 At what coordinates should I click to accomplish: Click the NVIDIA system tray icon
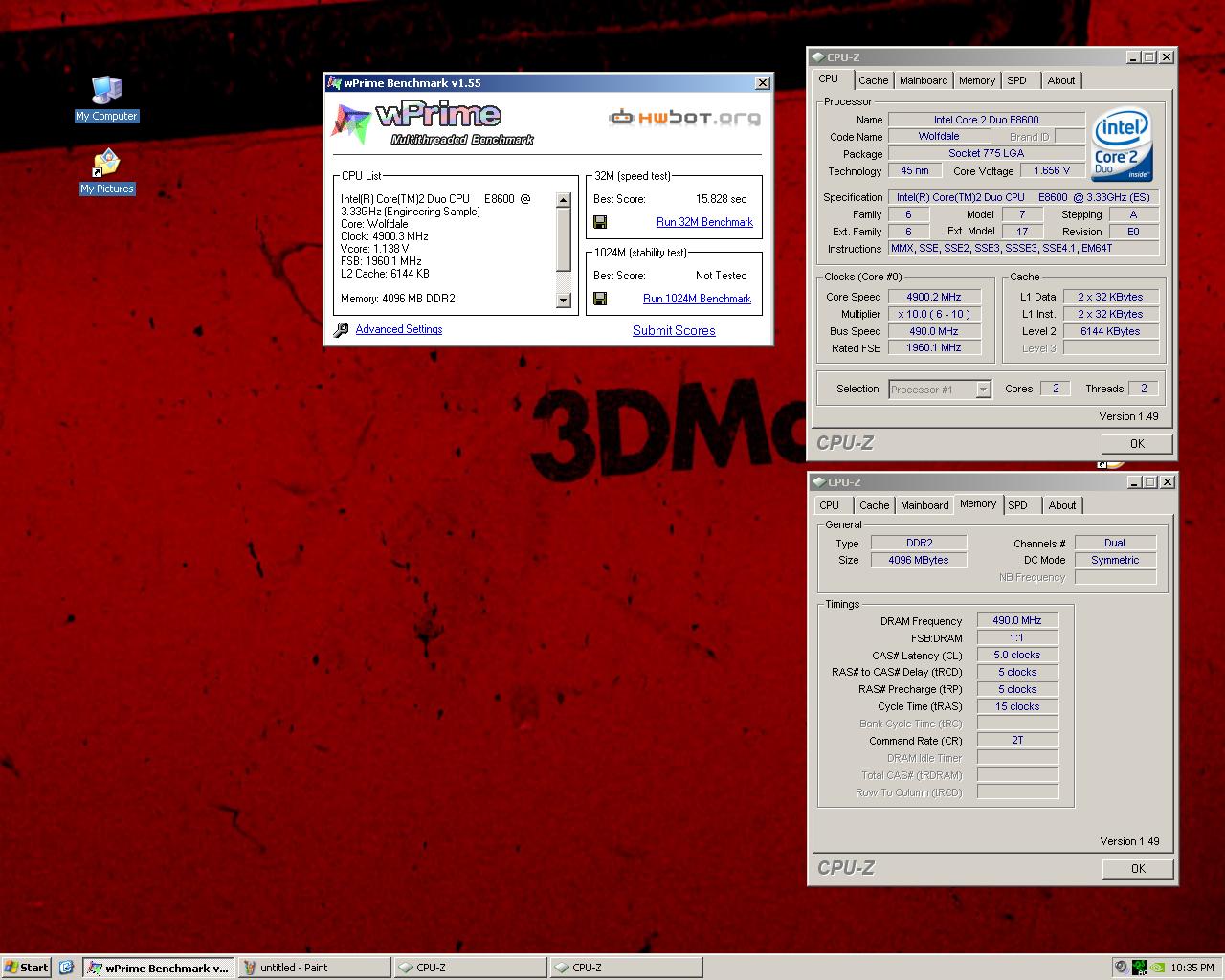point(1159,968)
